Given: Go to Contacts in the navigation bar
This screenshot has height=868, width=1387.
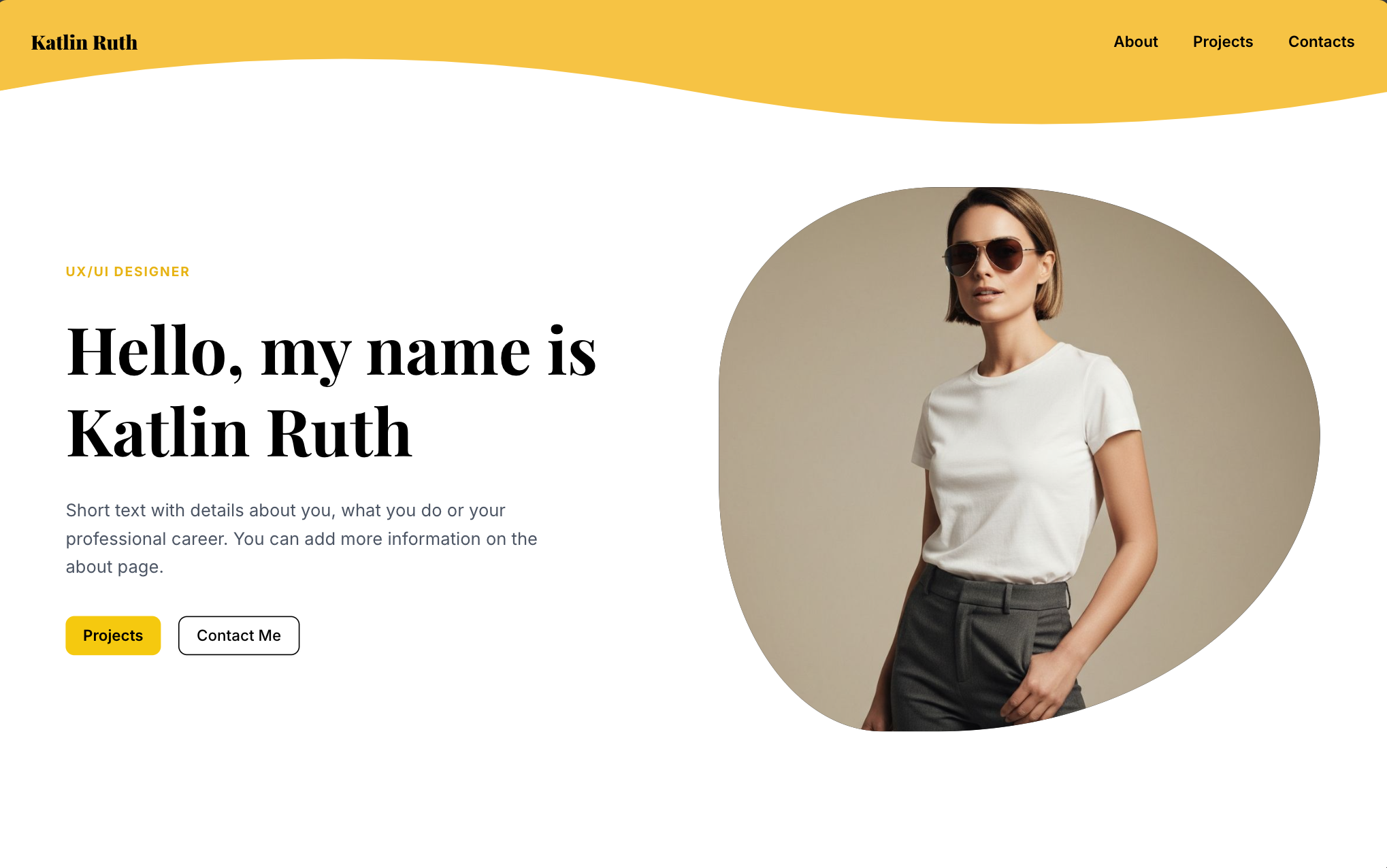Looking at the screenshot, I should tap(1321, 41).
